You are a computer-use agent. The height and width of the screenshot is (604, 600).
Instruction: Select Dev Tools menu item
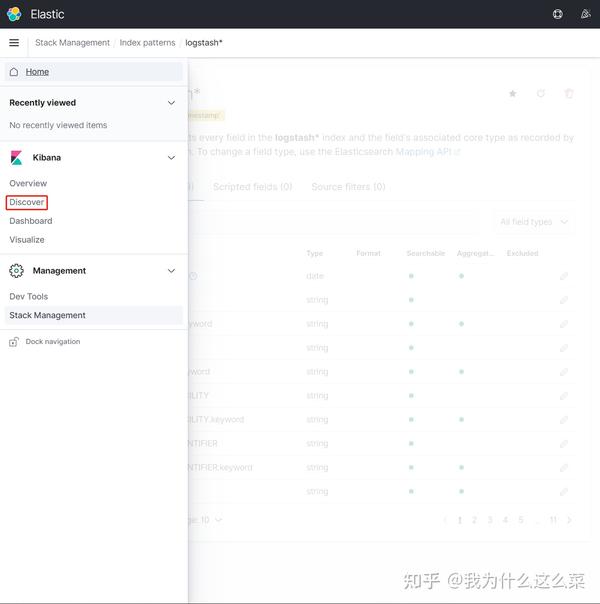click(28, 297)
